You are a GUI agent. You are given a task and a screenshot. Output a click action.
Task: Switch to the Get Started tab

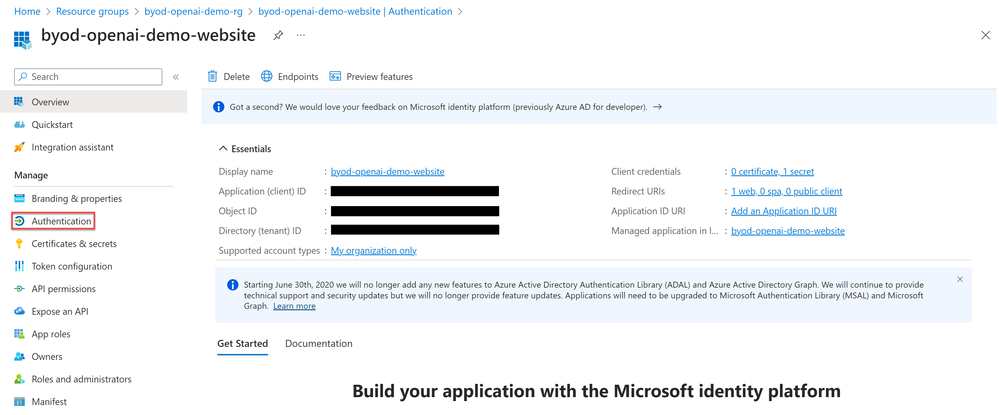pos(243,344)
